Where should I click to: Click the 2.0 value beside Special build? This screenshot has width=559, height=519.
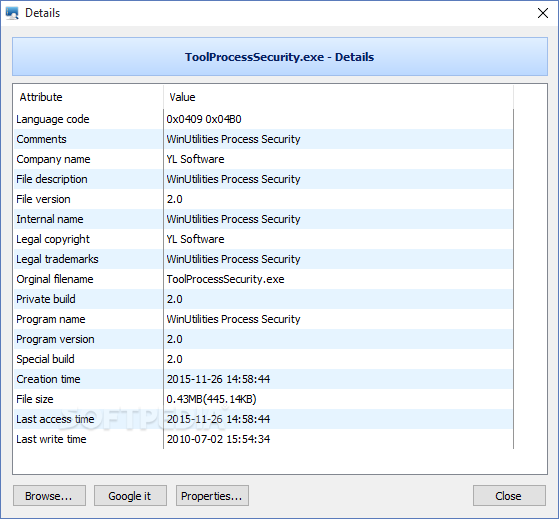[174, 359]
